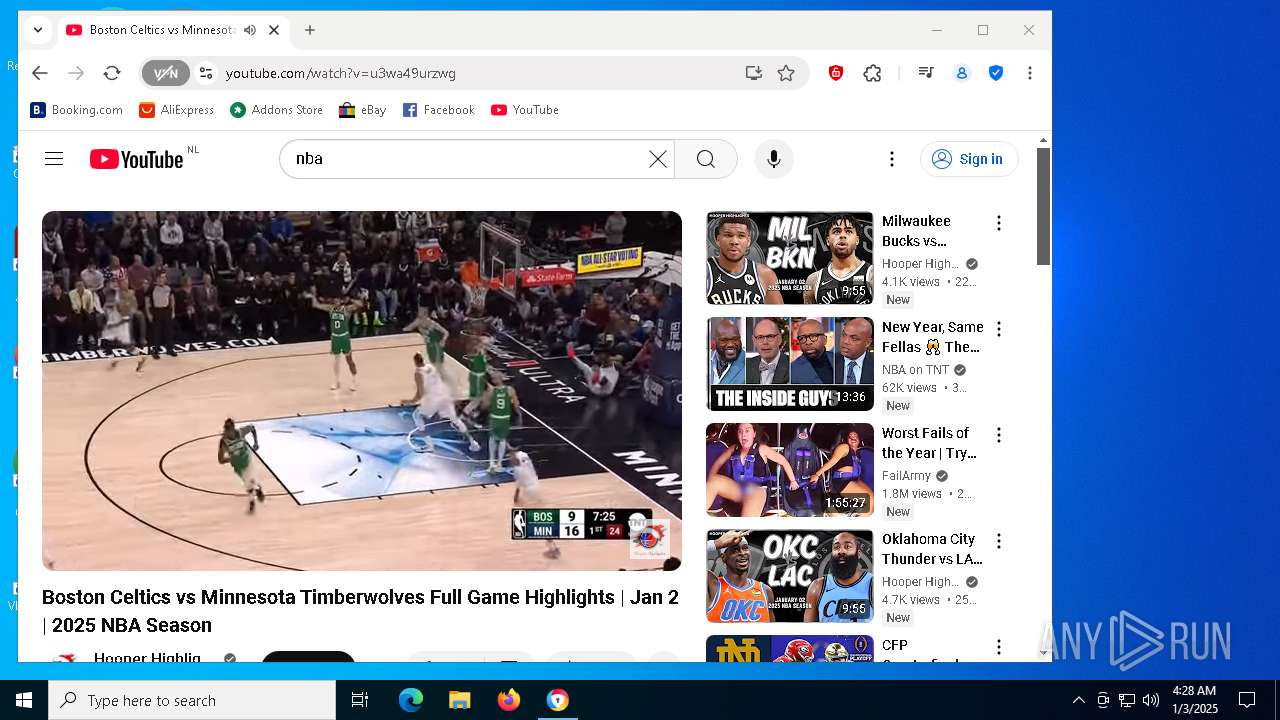This screenshot has height=720, width=1280.
Task: Open the 4:28 AM clock and calendar
Action: (1195, 700)
